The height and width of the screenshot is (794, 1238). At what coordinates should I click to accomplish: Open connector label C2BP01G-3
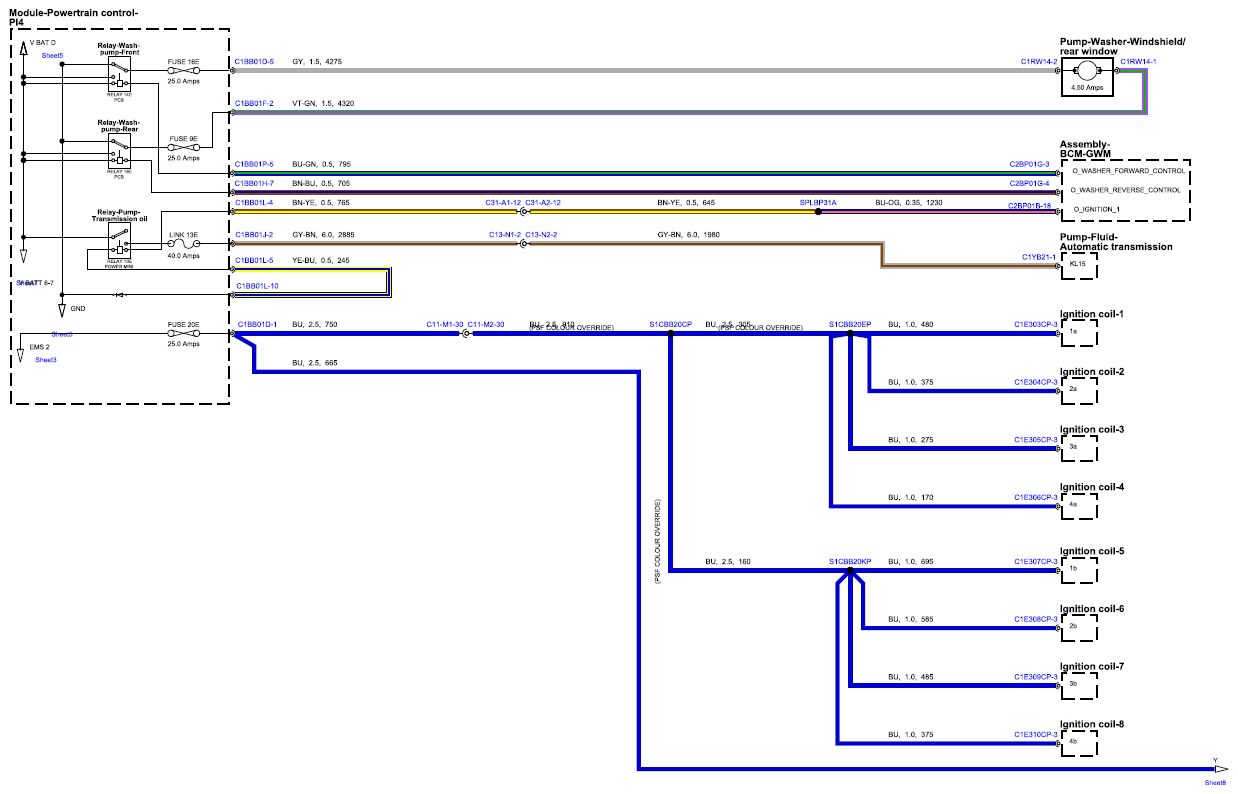[1029, 163]
